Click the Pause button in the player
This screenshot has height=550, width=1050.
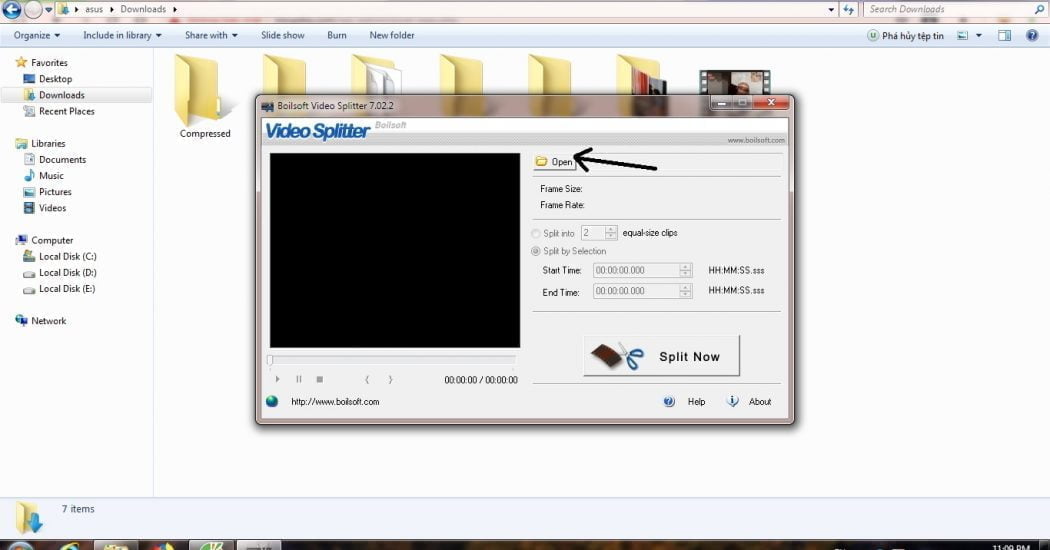pos(299,379)
